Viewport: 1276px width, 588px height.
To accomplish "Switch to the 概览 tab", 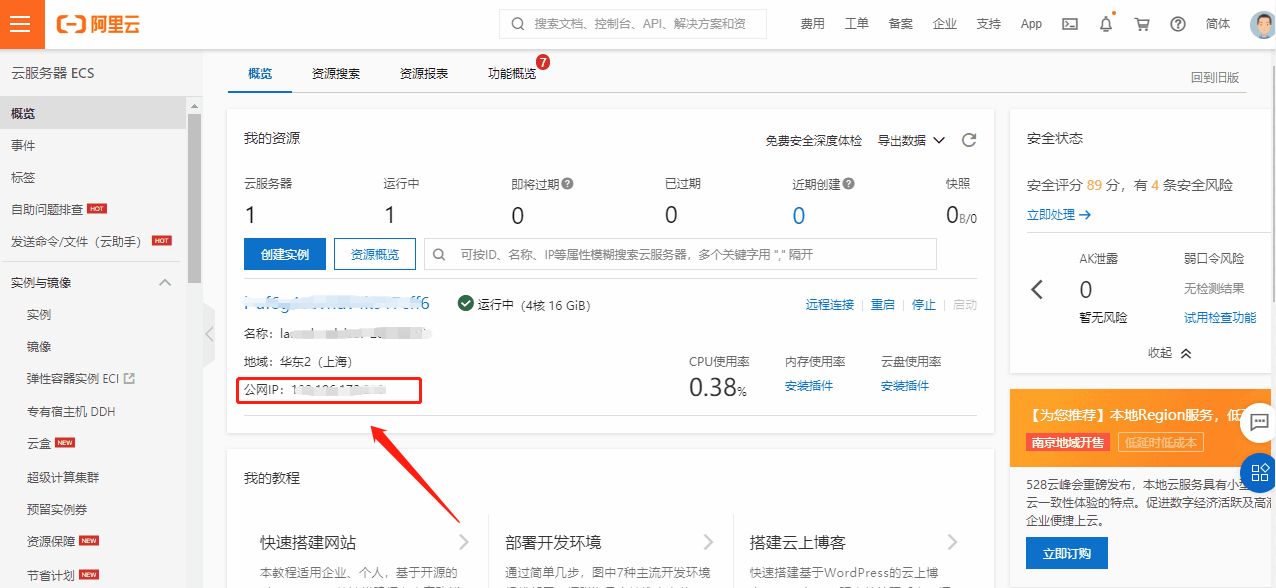I will coord(260,74).
